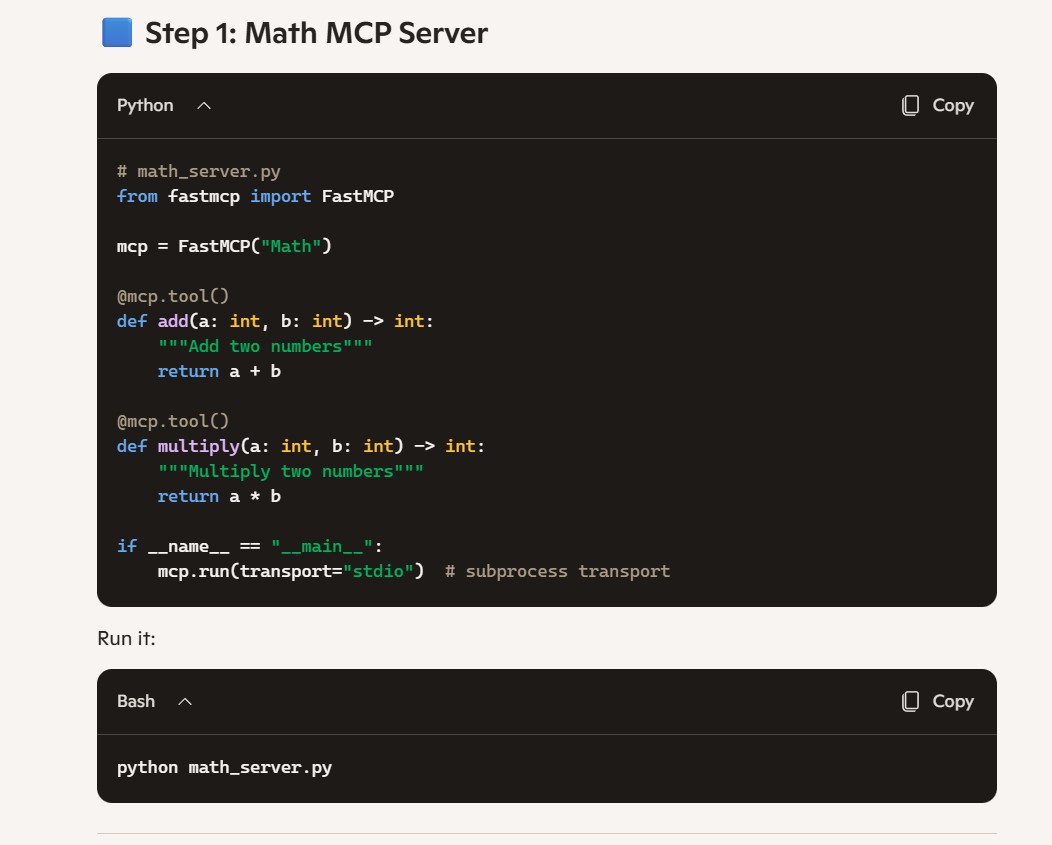Click the @mcp.tool() decorator above multiply

pyautogui.click(x=173, y=421)
